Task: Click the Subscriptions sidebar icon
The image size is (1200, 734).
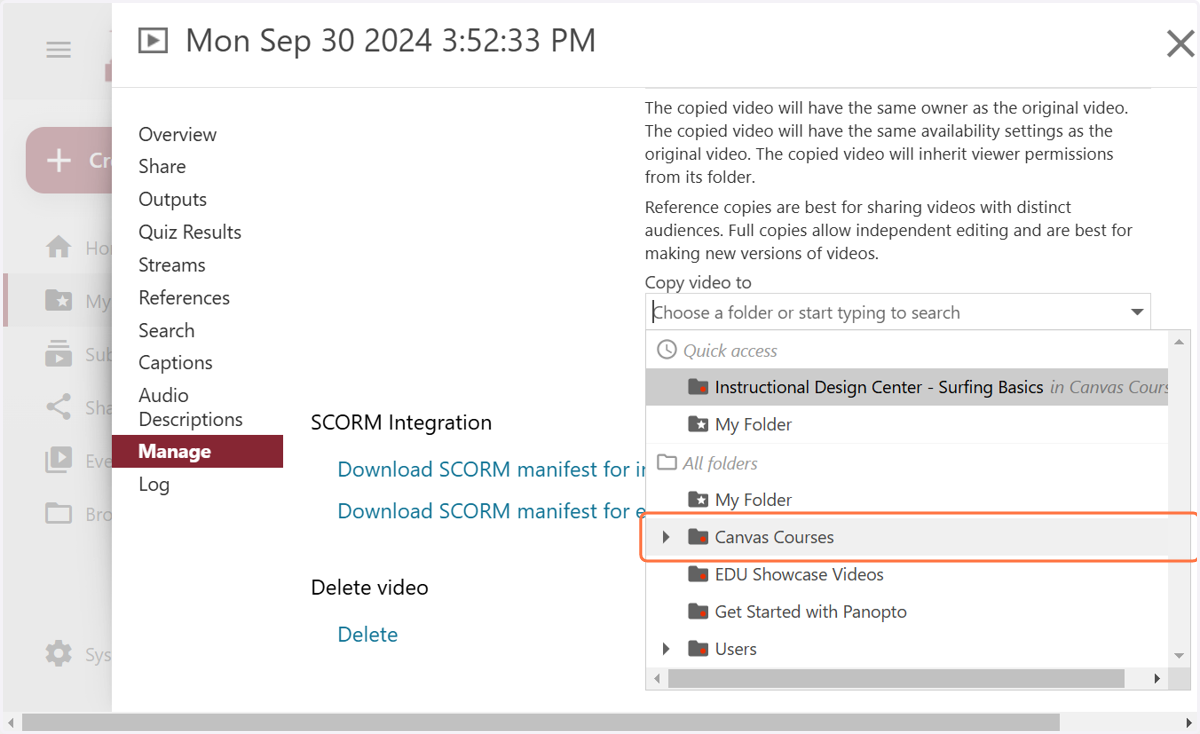Action: point(59,354)
